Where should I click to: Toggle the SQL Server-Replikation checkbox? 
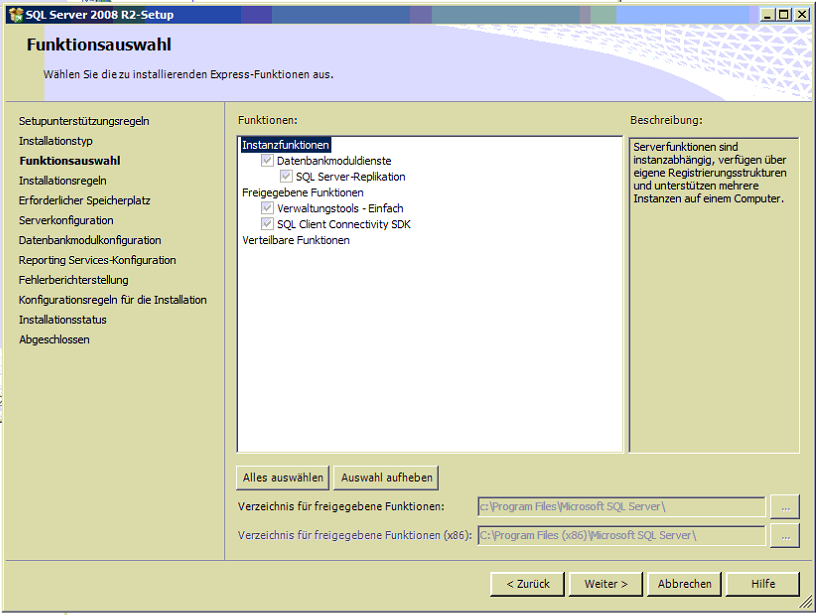(286, 176)
